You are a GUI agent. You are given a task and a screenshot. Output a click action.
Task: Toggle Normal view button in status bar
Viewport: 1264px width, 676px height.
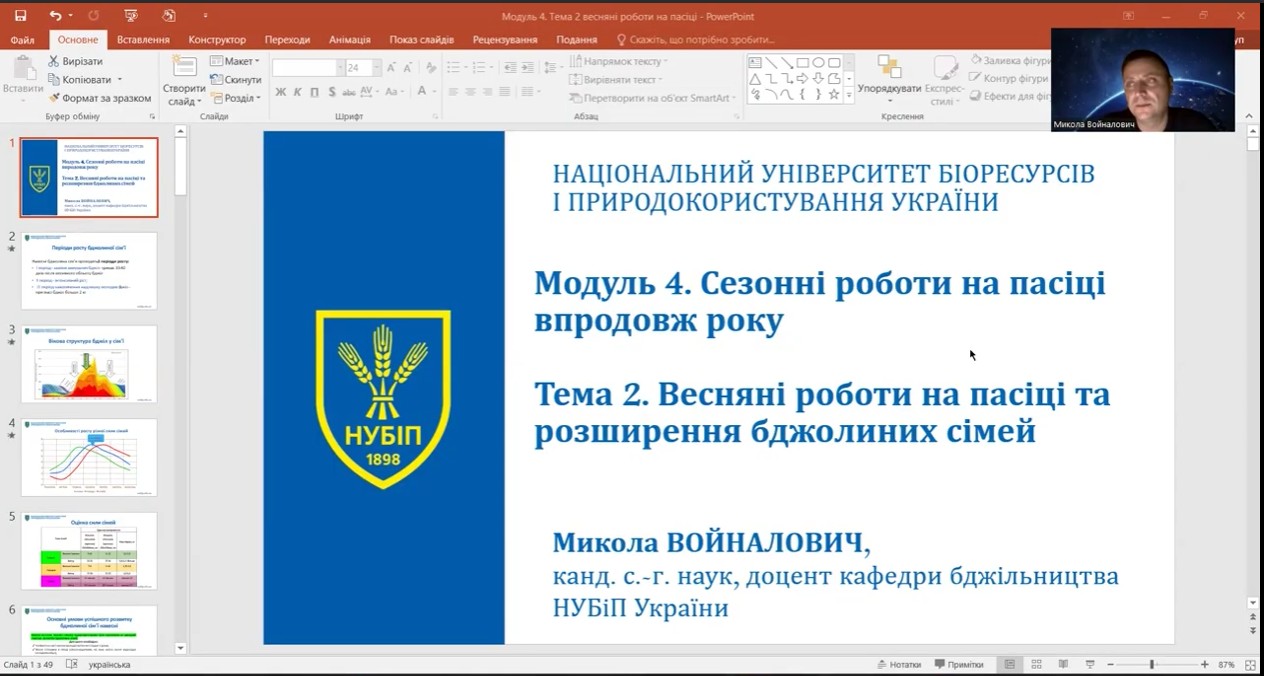(1010, 665)
